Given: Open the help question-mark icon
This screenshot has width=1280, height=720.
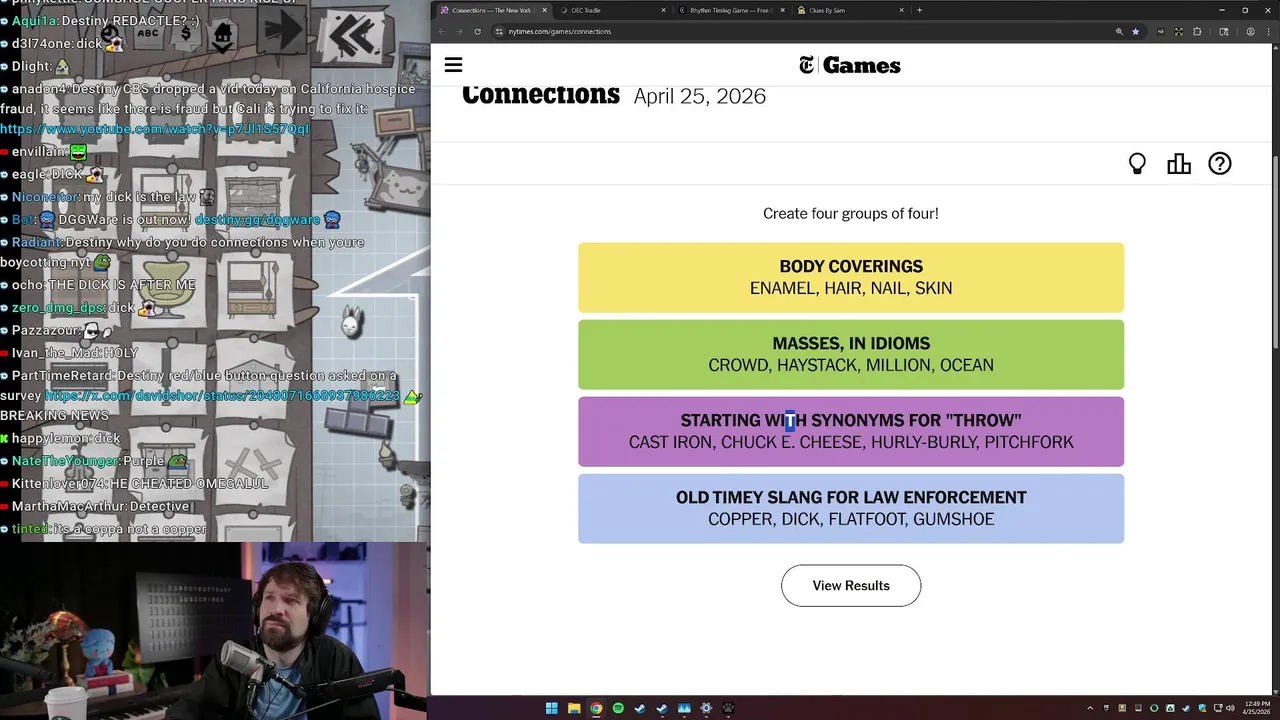Looking at the screenshot, I should point(1220,164).
